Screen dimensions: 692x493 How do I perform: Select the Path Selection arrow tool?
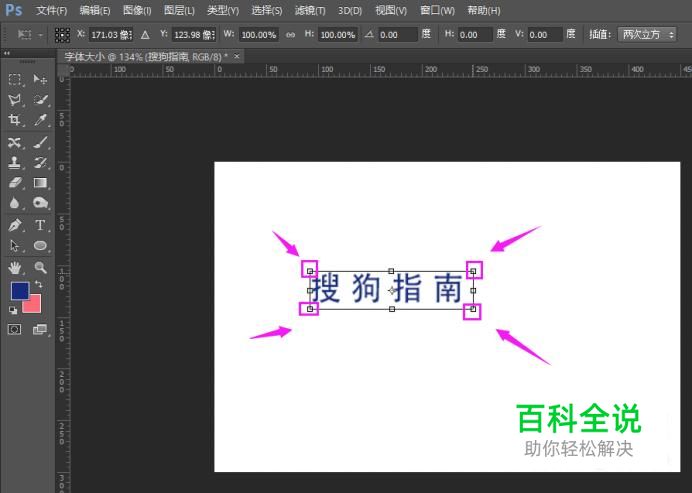(x=15, y=245)
